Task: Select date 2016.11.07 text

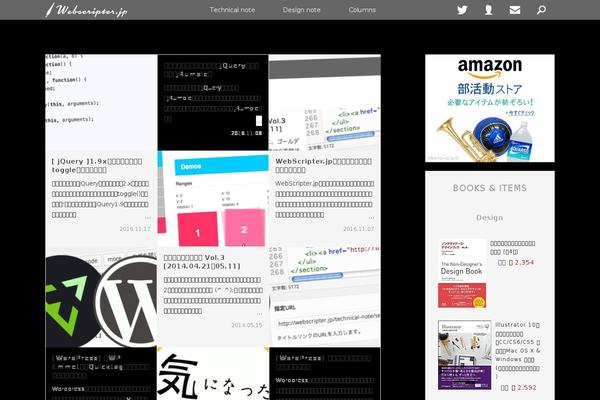Action: (359, 229)
